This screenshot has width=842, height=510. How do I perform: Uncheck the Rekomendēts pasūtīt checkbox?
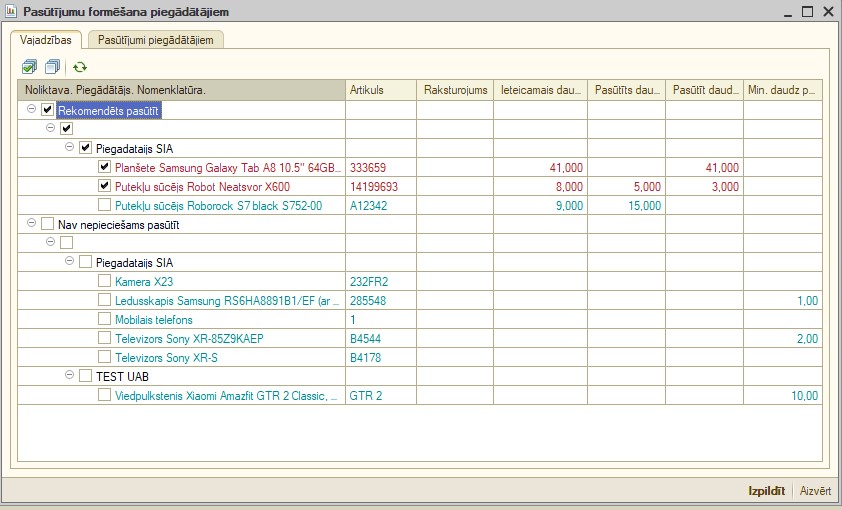48,110
